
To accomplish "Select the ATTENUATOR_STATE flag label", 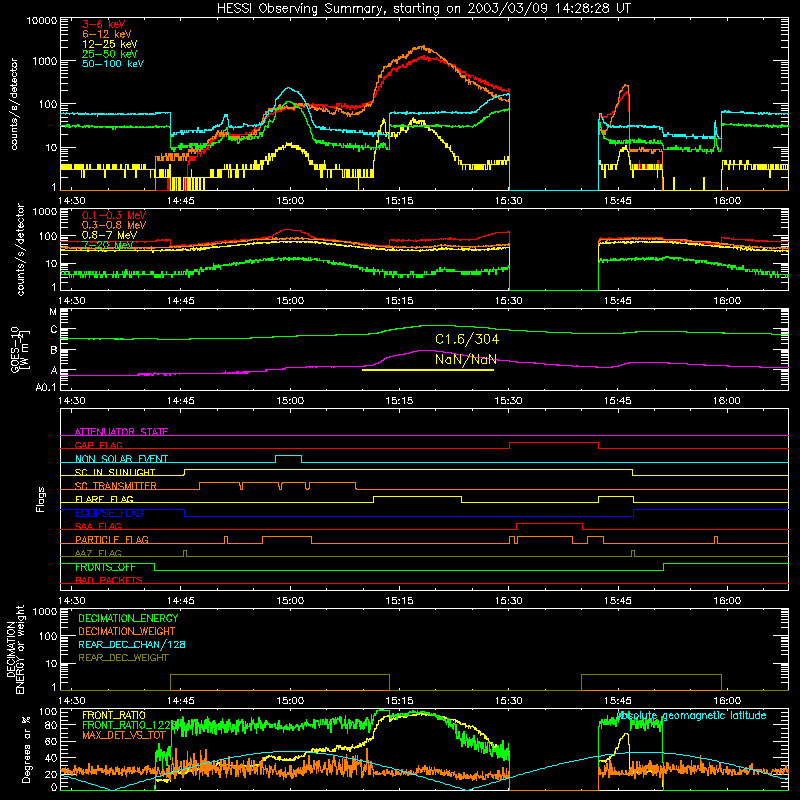I will click(x=121, y=432).
